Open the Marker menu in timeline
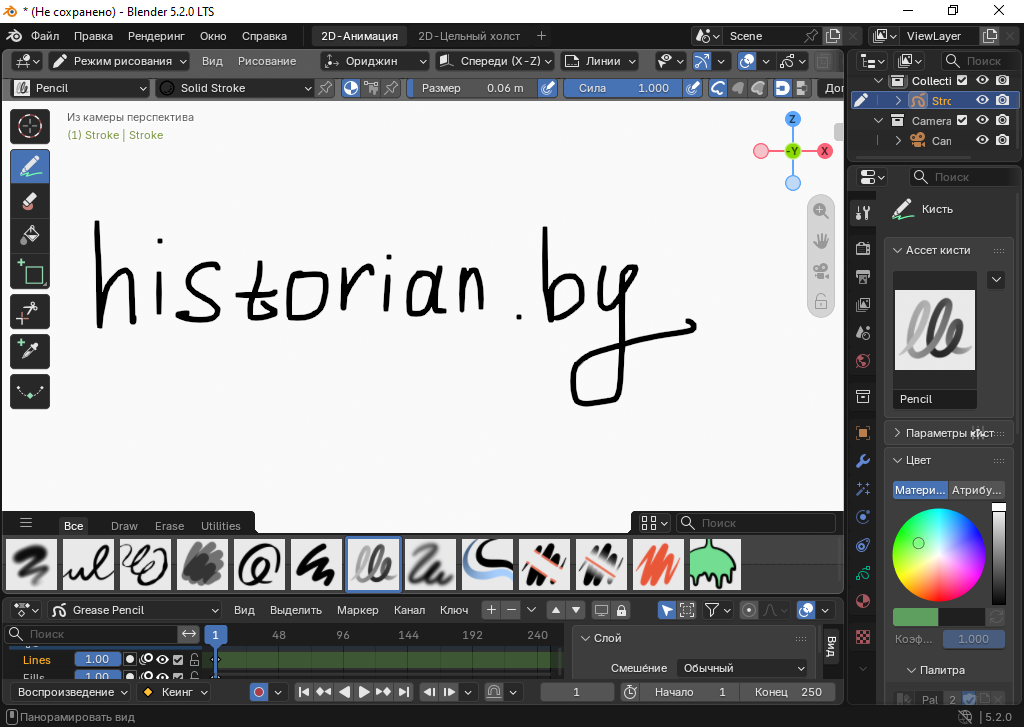 point(357,610)
